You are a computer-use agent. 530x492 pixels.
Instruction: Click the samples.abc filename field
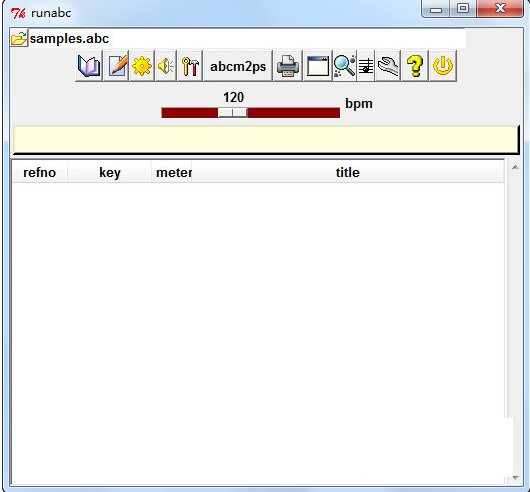click(247, 38)
